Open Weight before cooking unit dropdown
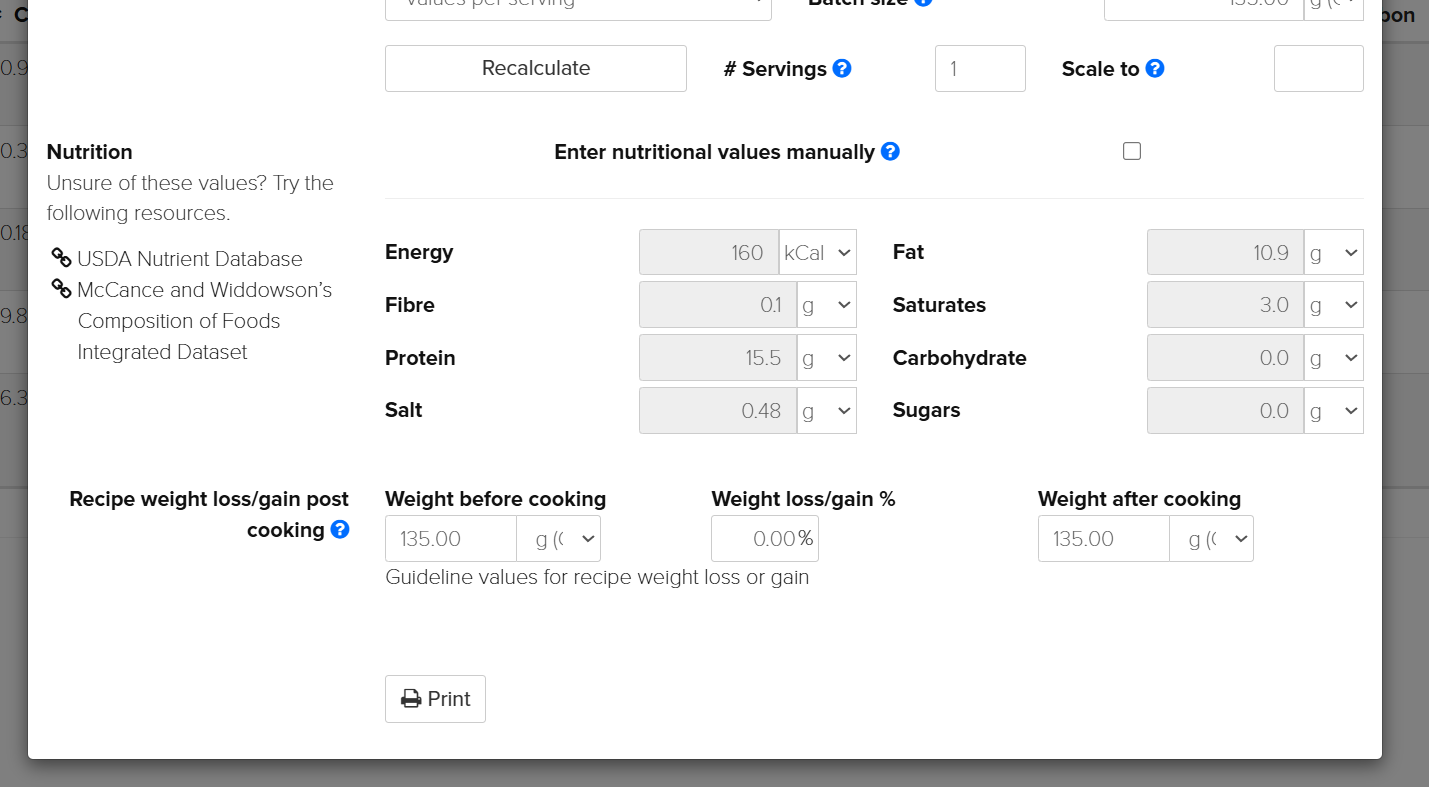 (559, 539)
